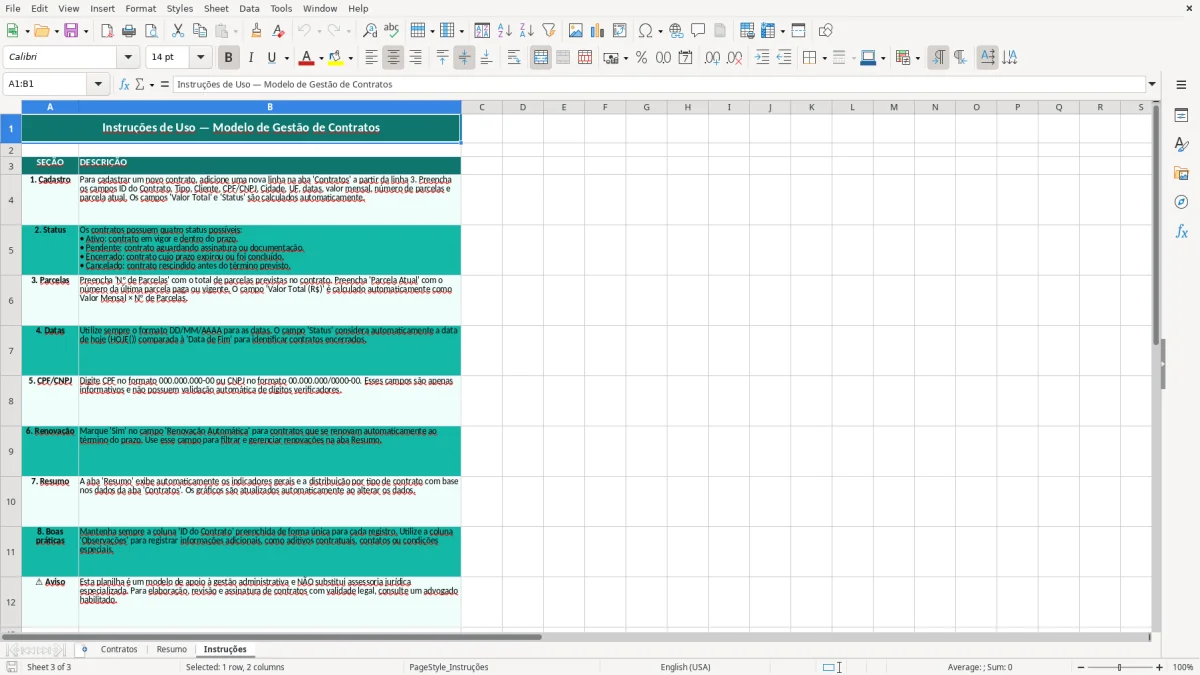Expand the Borders dropdown arrow
Viewport: 1200px width, 675px height.
pos(823,58)
